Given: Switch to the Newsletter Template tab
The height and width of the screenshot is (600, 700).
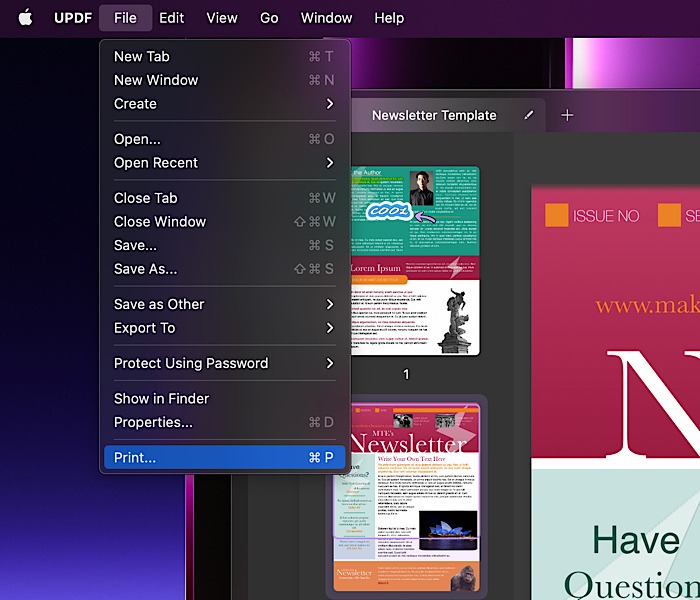Looking at the screenshot, I should (434, 115).
